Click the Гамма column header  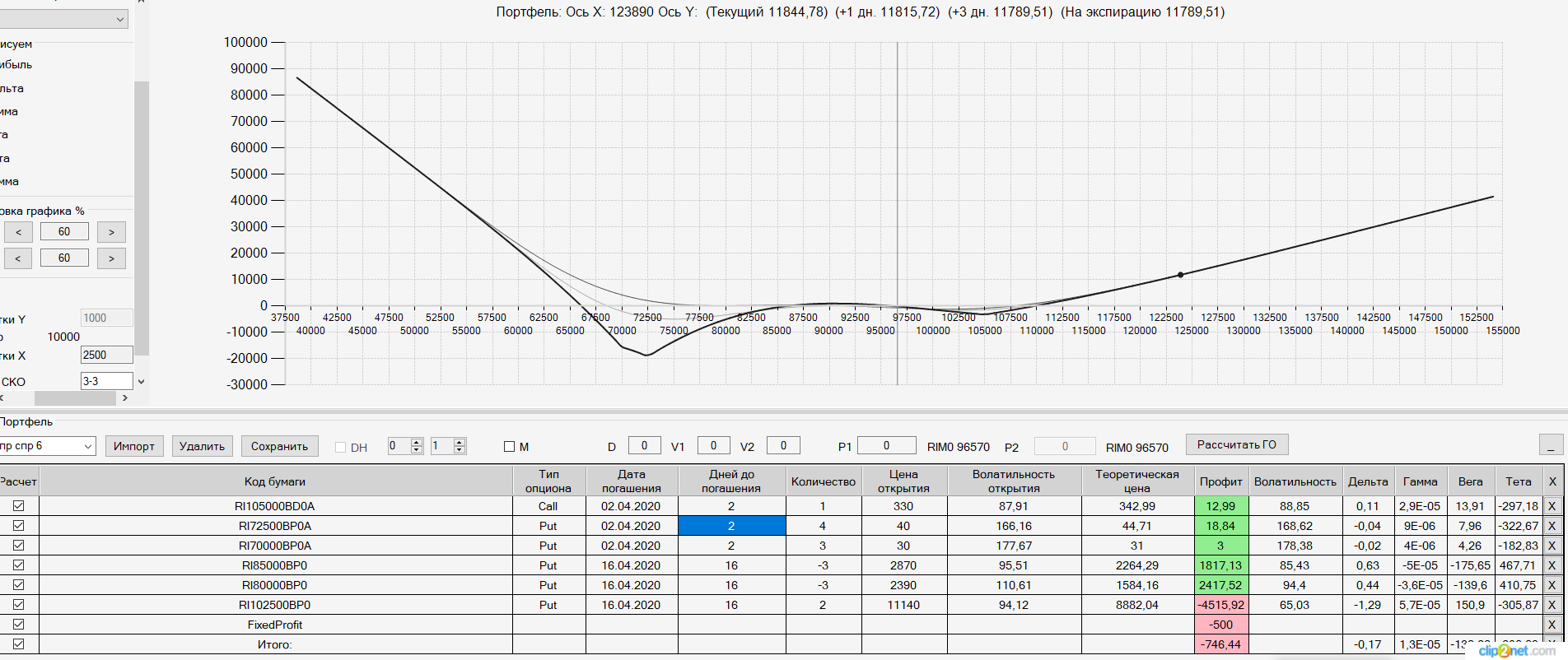click(x=1421, y=481)
